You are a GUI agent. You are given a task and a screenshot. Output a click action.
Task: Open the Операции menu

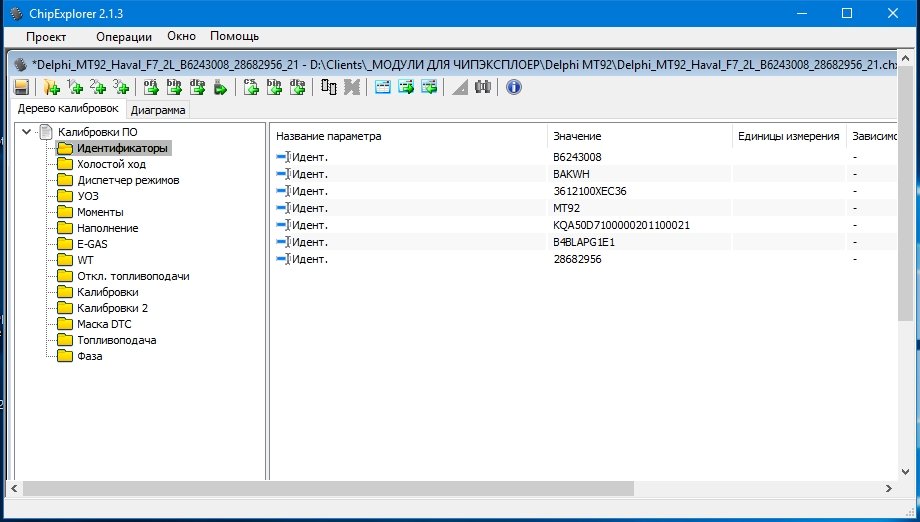pyautogui.click(x=123, y=36)
